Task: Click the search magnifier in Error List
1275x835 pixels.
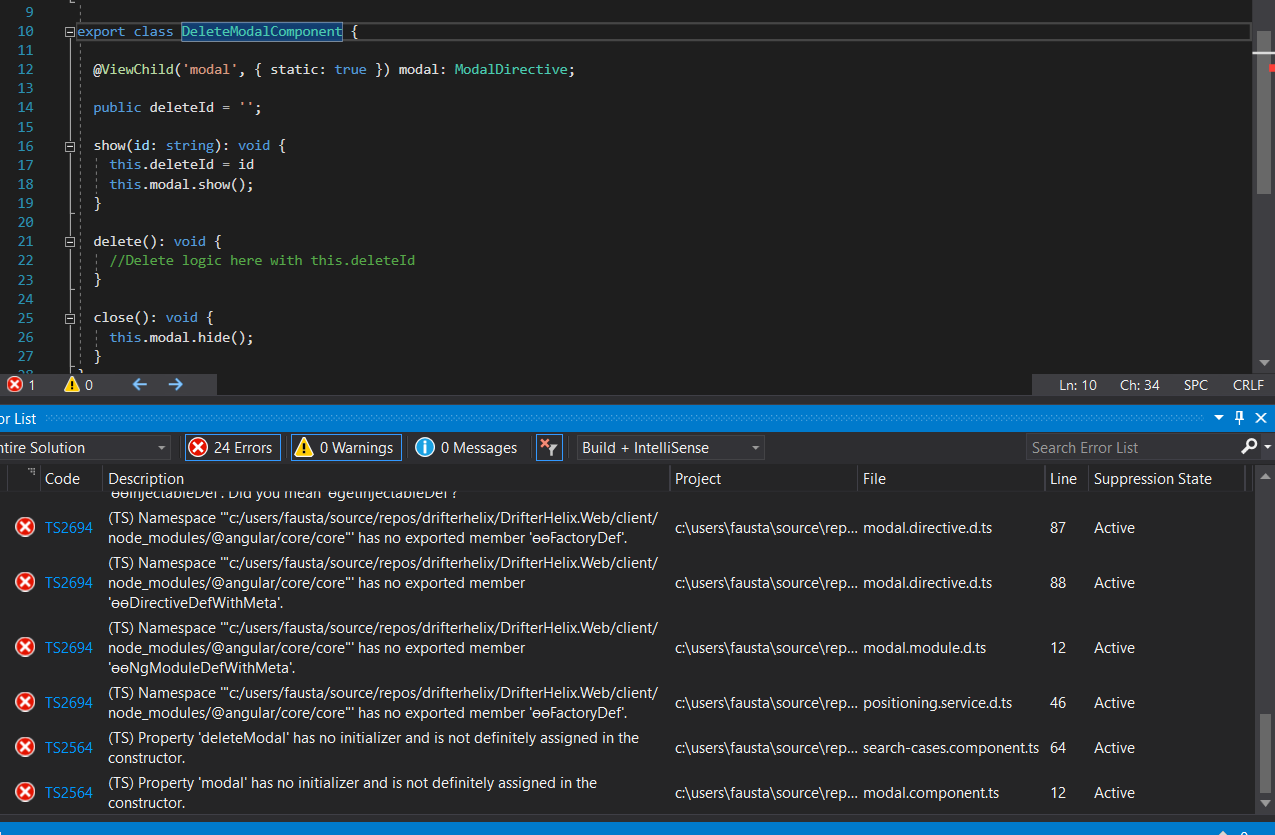Action: pos(1249,447)
